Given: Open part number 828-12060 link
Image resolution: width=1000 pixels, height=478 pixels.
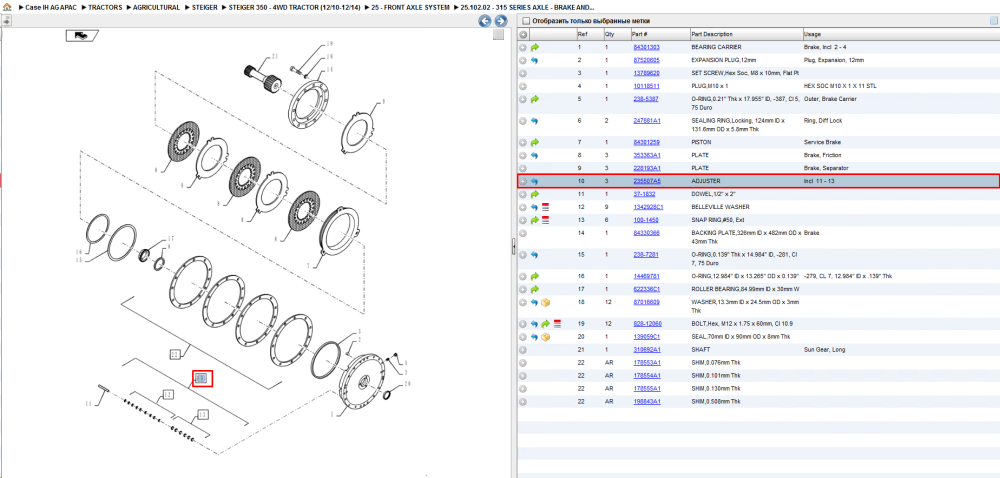Looking at the screenshot, I should (x=646, y=324).
